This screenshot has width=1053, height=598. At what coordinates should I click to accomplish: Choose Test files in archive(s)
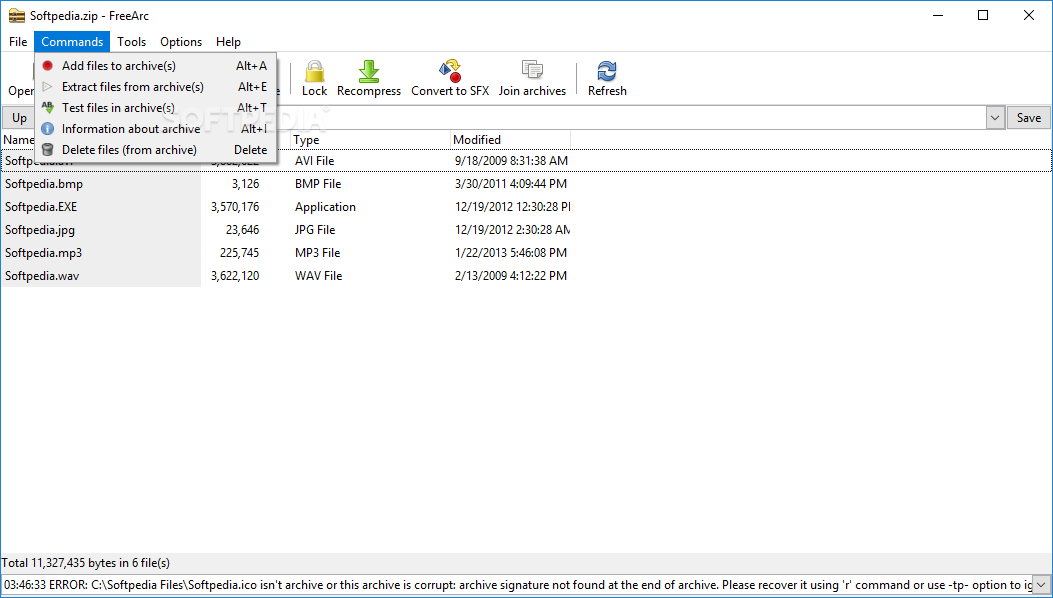click(156, 108)
